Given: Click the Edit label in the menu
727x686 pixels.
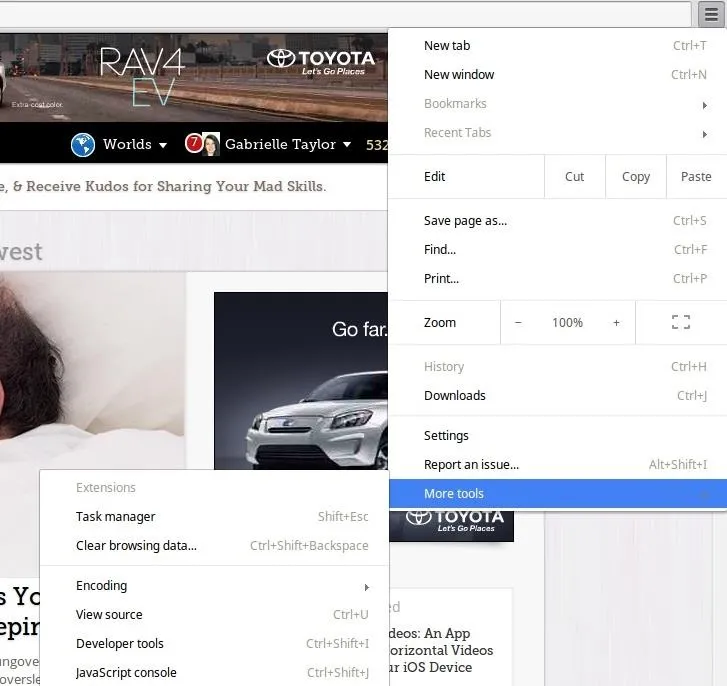Looking at the screenshot, I should 434,177.
